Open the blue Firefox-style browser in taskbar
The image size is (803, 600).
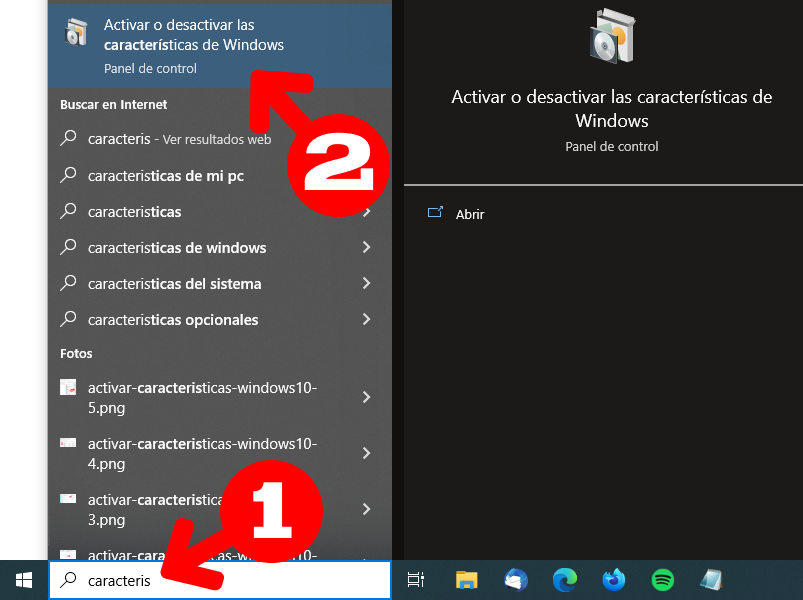(x=614, y=580)
